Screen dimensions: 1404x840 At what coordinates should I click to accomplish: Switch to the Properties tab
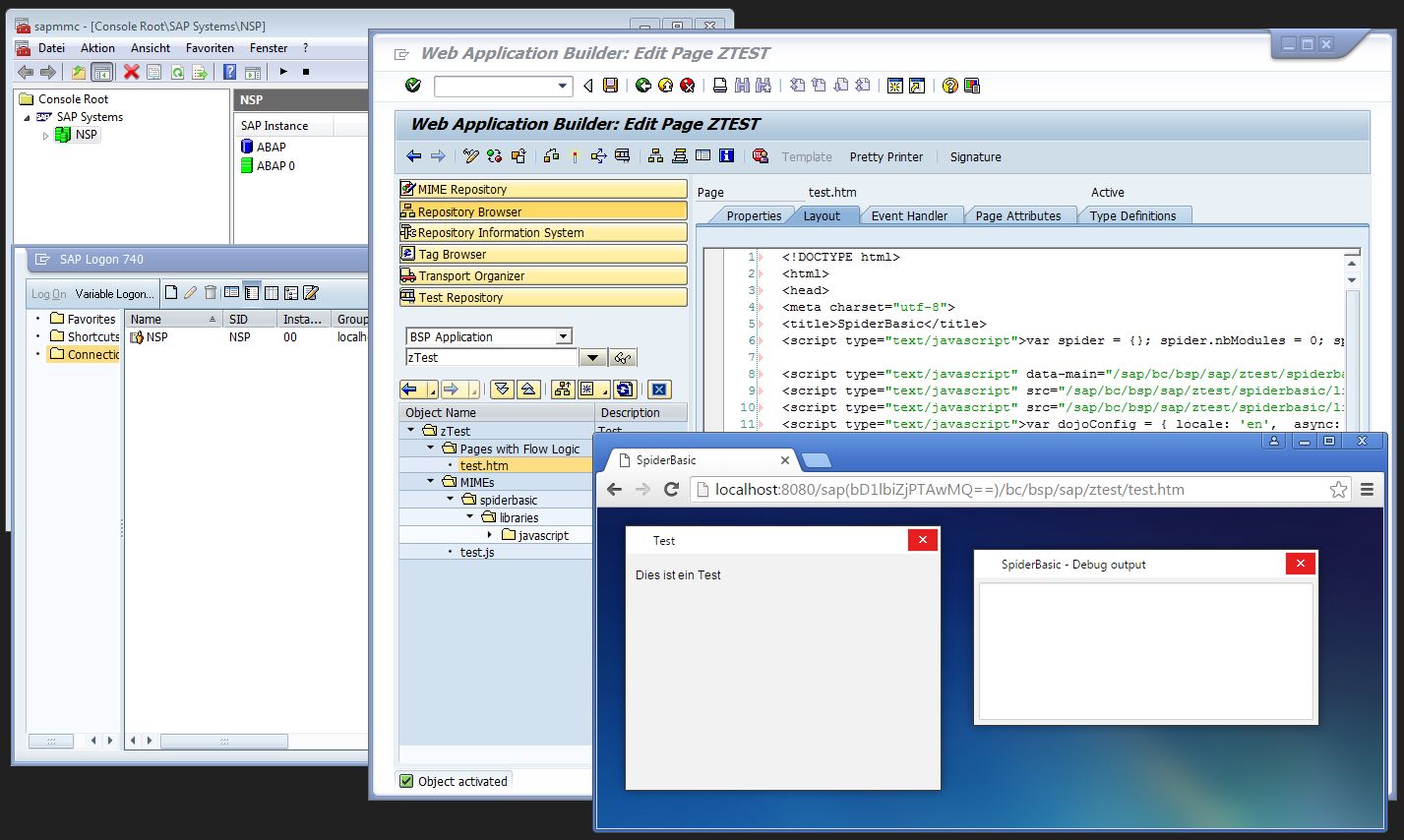[x=754, y=215]
